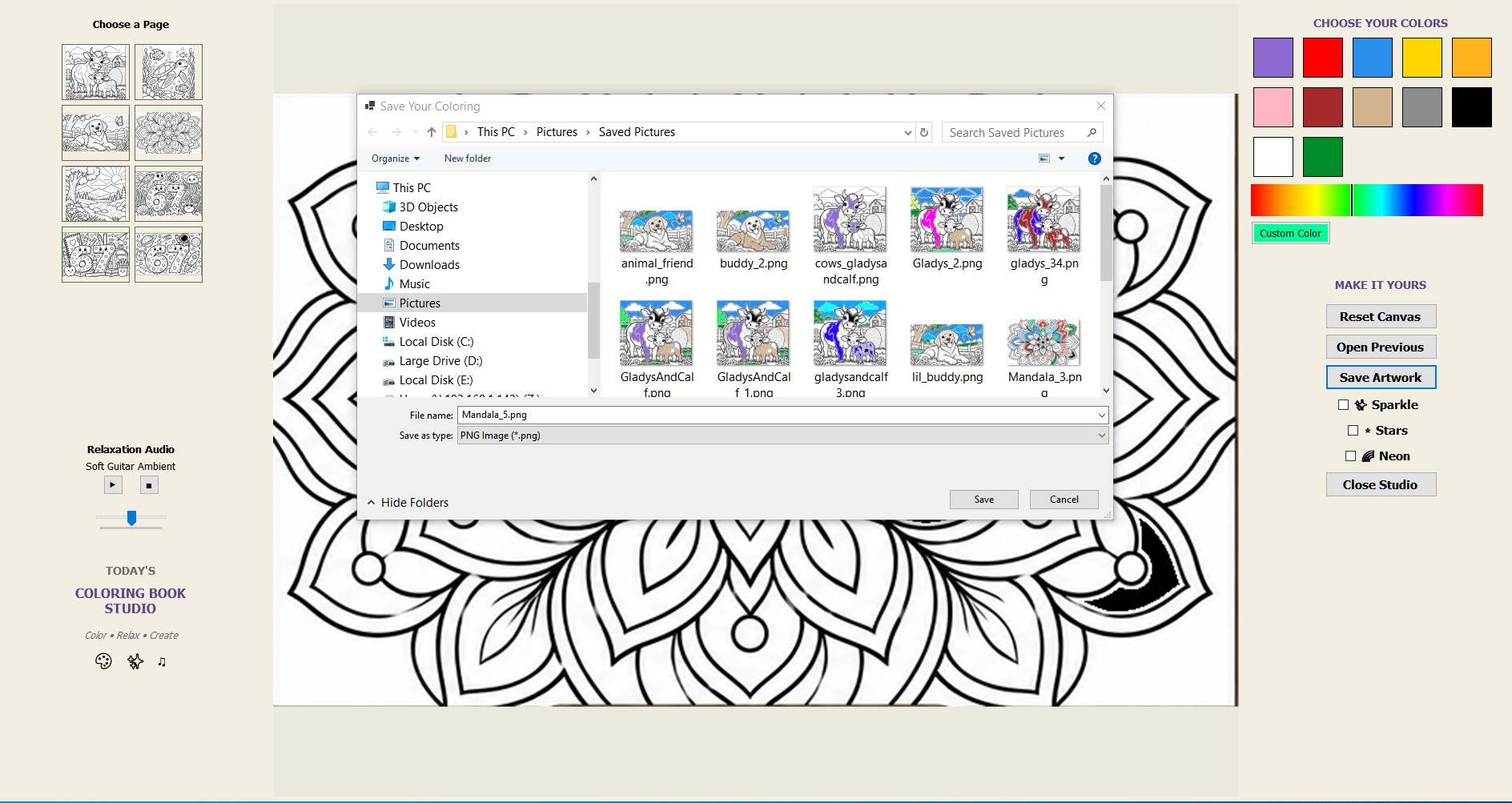The height and width of the screenshot is (803, 1512).
Task: Pick the purple color swatch
Action: coord(1273,58)
